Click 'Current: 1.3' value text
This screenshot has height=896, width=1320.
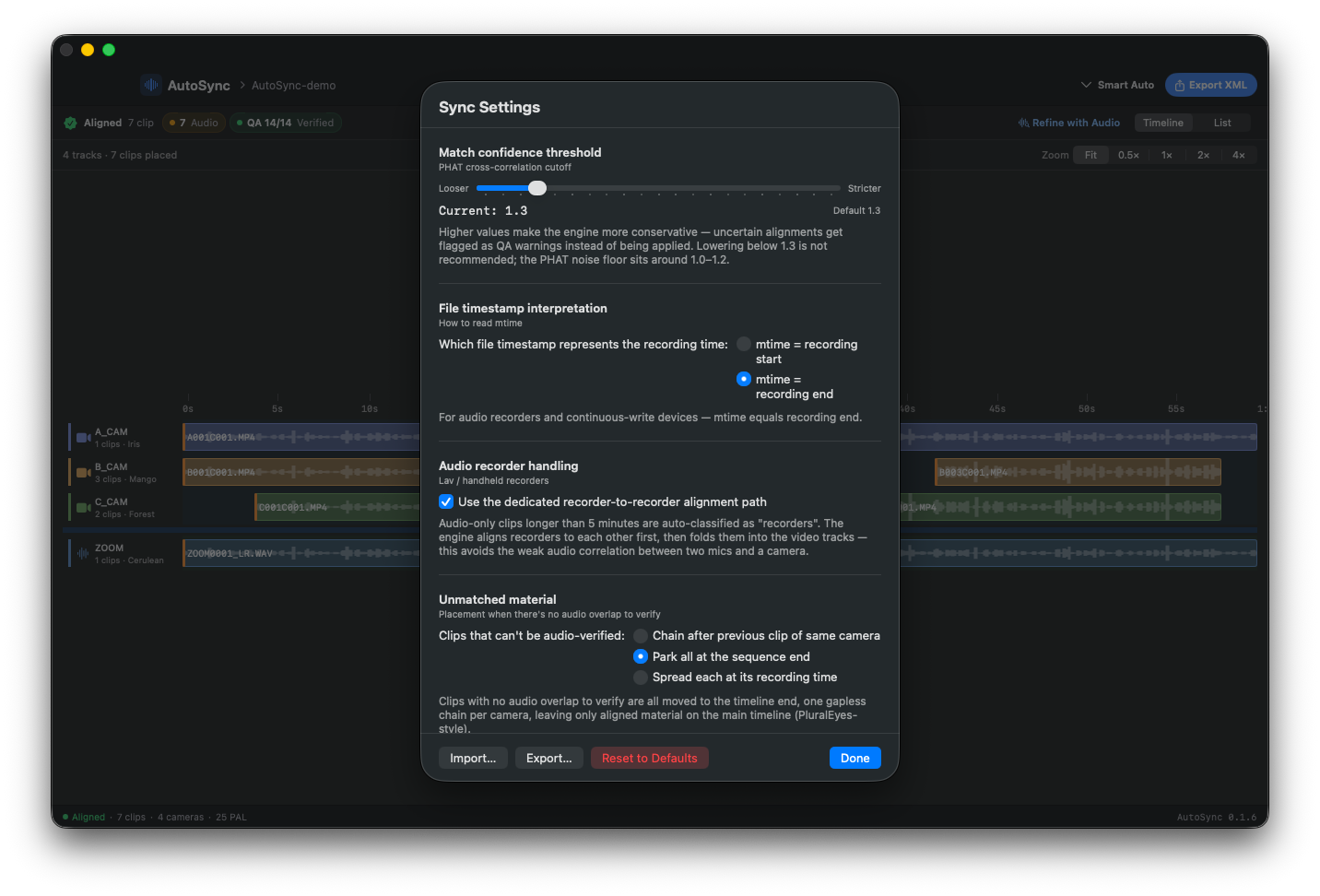pos(483,210)
